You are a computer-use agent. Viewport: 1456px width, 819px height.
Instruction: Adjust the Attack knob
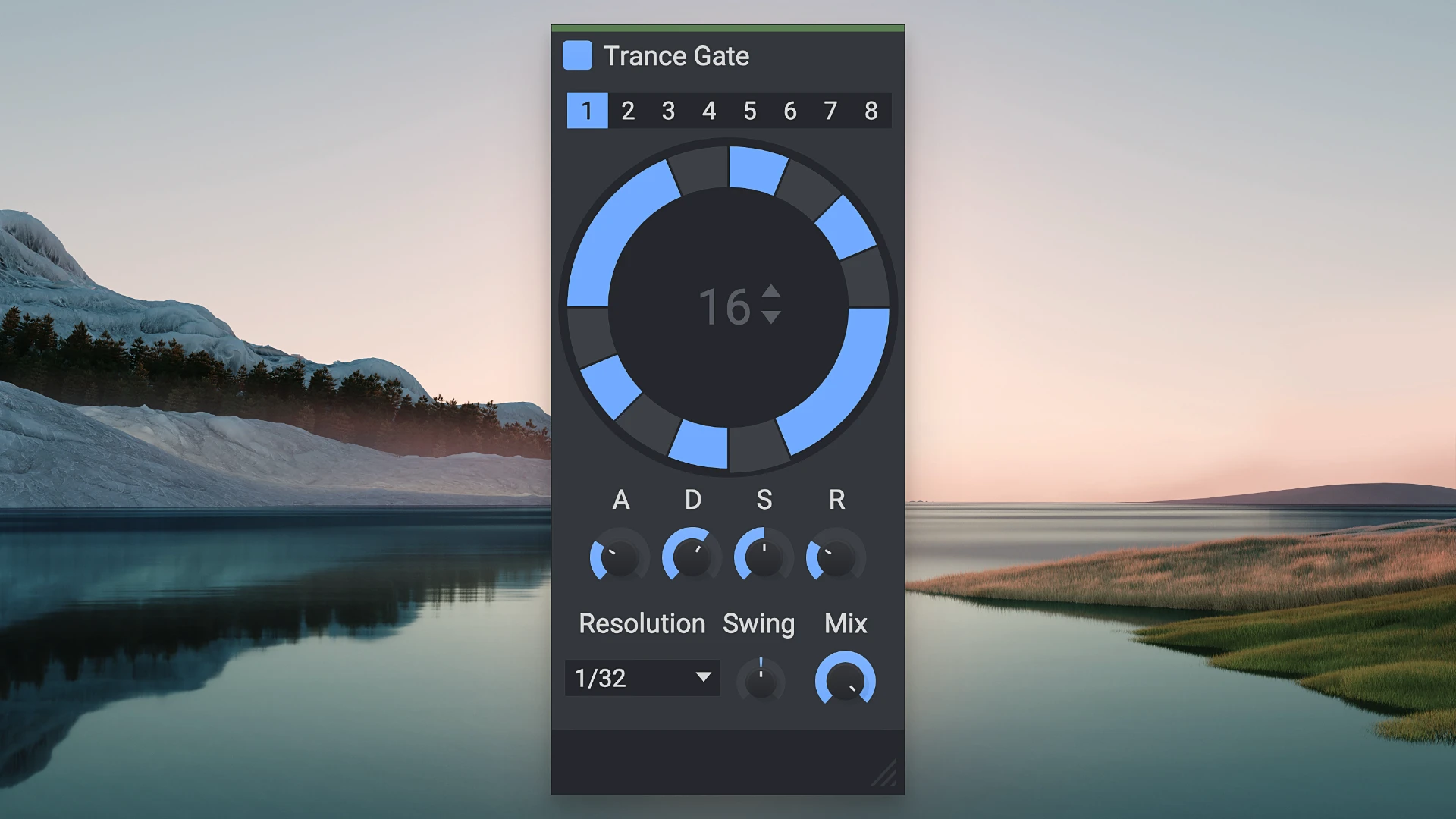620,556
